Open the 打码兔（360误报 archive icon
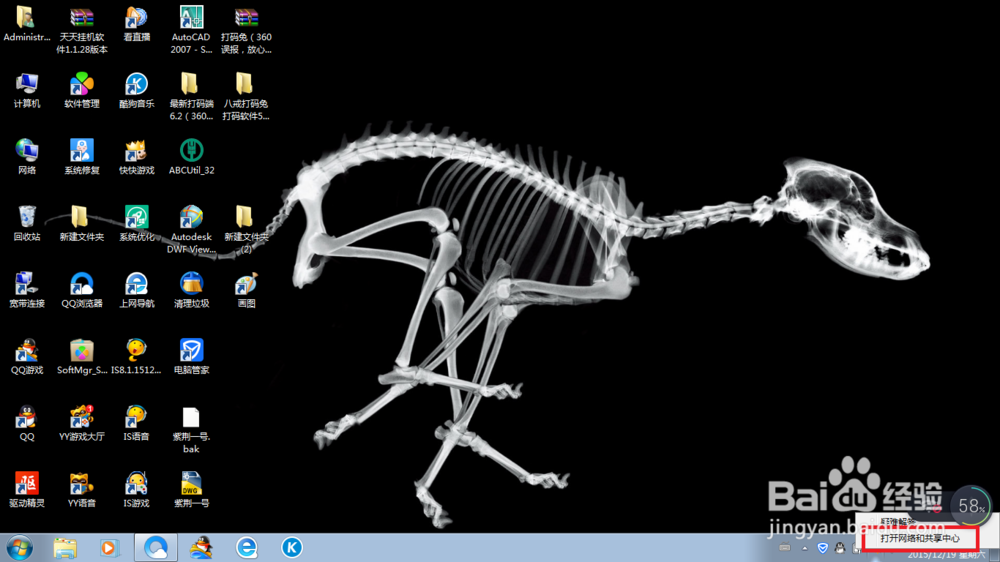The width and height of the screenshot is (1000, 562). click(246, 31)
